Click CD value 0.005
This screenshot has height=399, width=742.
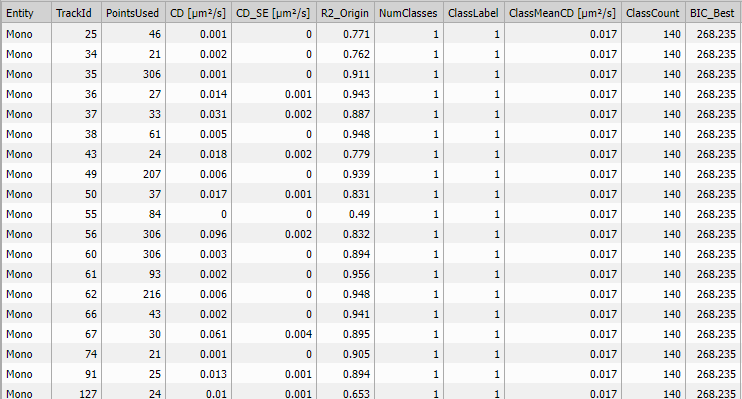pos(213,134)
